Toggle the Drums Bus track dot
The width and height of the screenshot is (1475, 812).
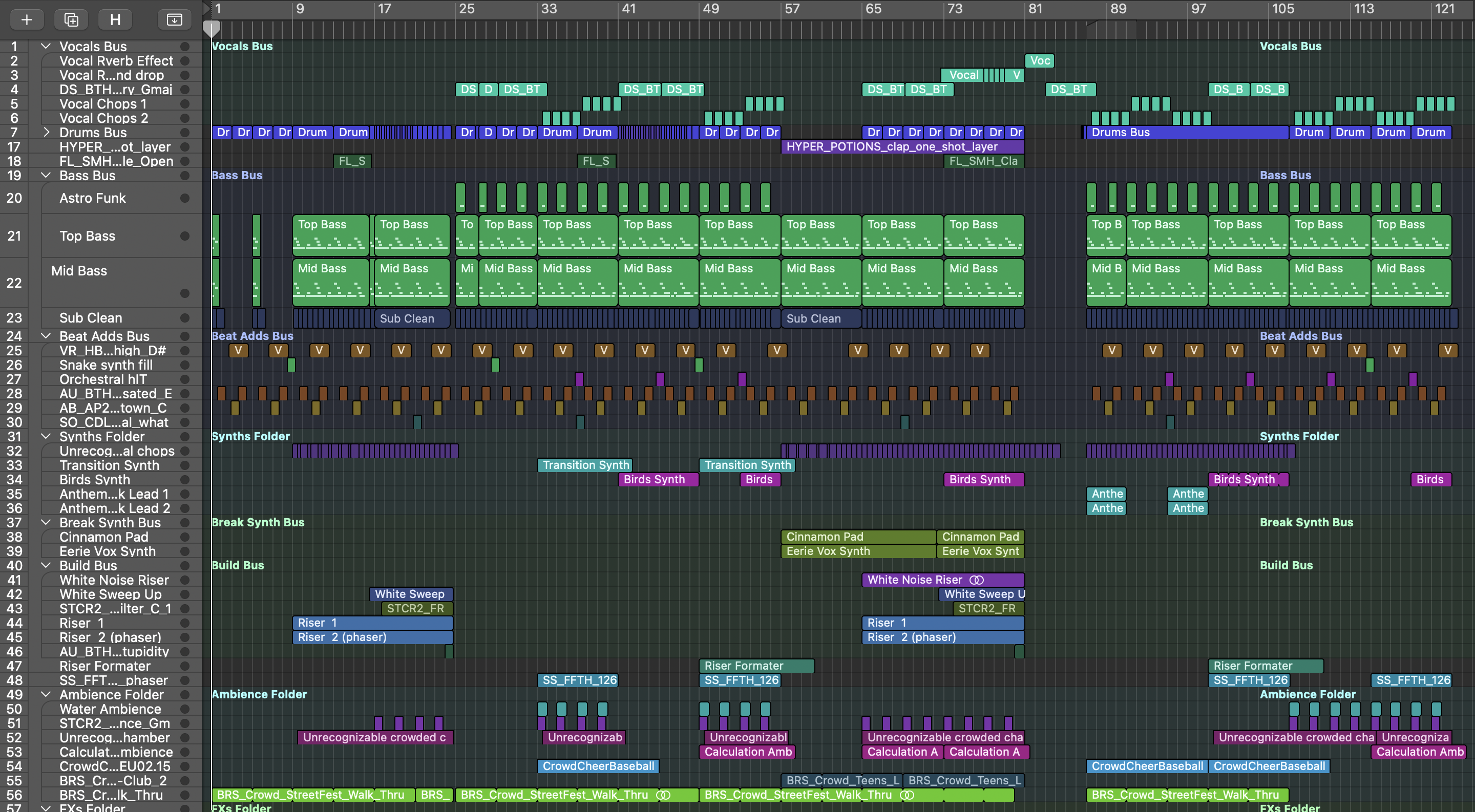(x=185, y=132)
